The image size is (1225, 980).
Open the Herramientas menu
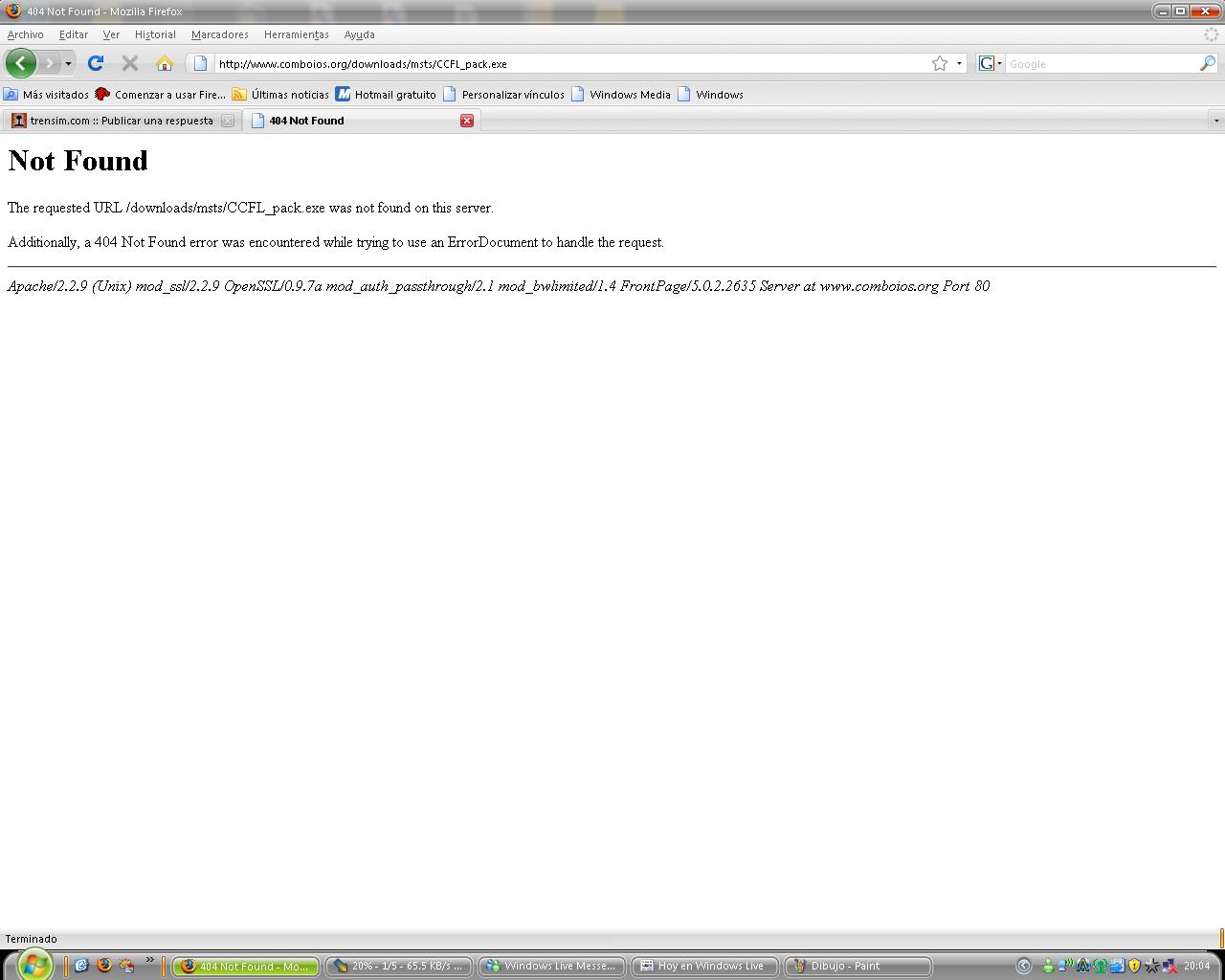296,34
